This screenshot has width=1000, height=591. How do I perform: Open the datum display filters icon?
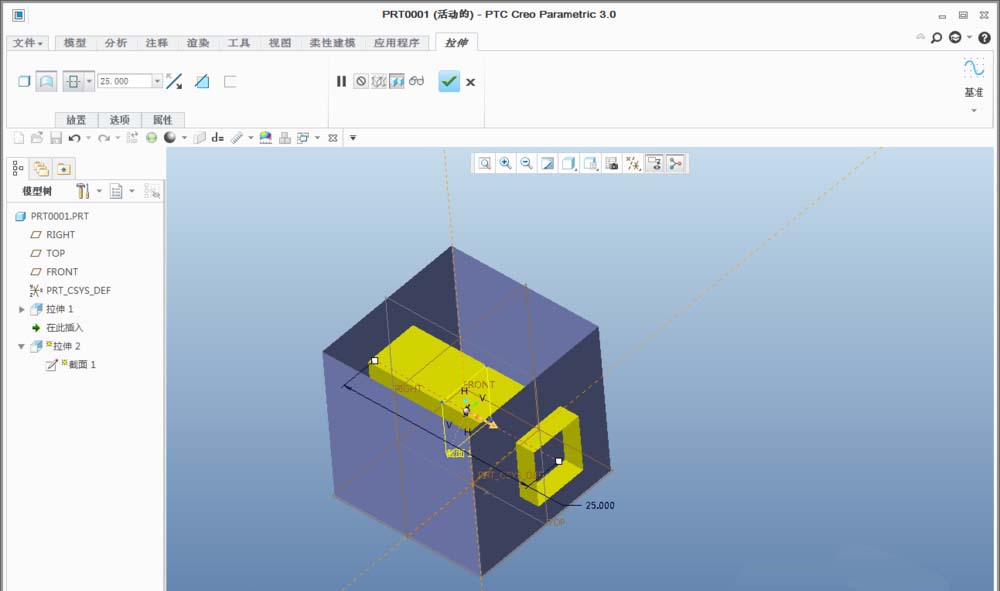point(633,164)
